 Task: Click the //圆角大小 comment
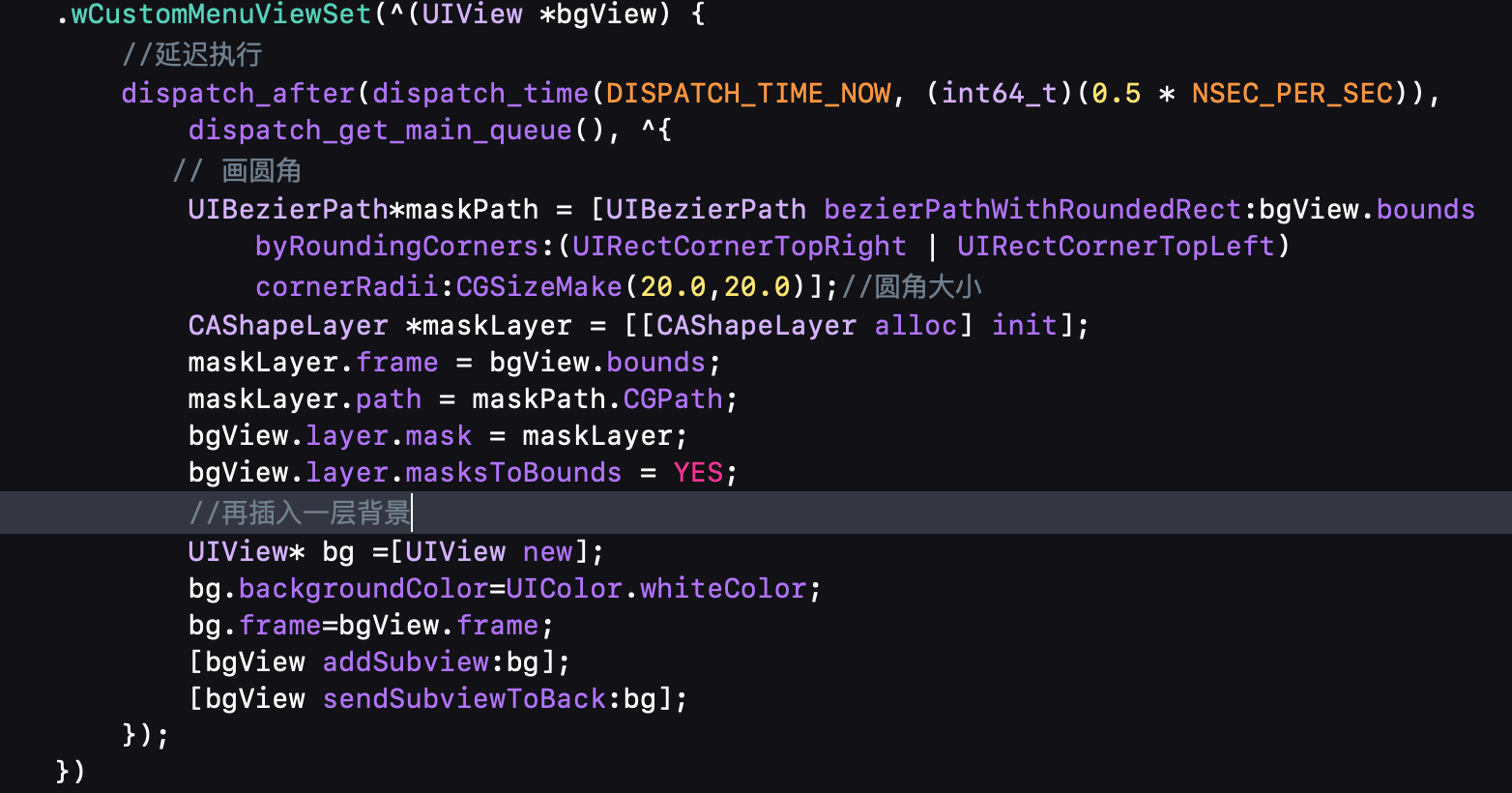[x=912, y=287]
